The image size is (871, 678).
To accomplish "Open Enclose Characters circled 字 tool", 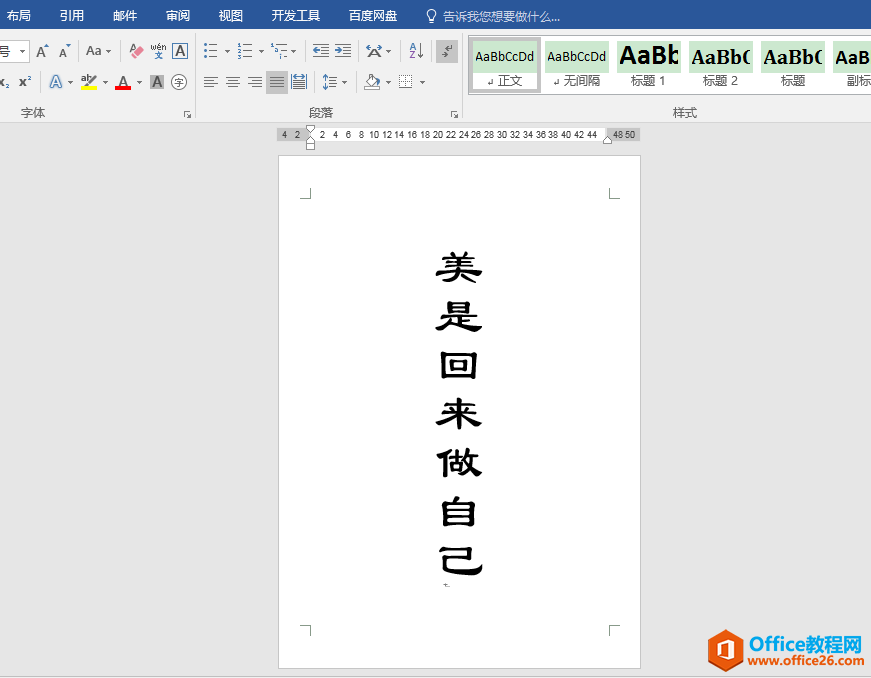I will click(x=179, y=82).
